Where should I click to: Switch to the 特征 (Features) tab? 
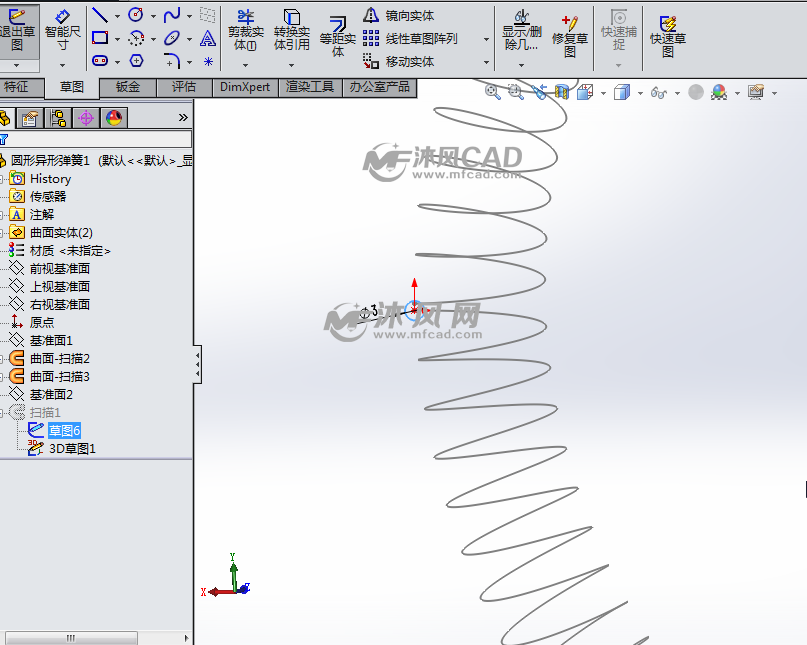[17, 87]
